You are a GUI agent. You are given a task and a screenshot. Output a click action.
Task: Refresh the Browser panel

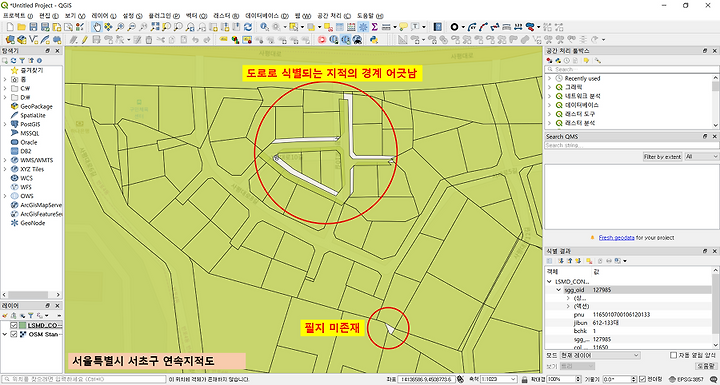(x=13, y=61)
